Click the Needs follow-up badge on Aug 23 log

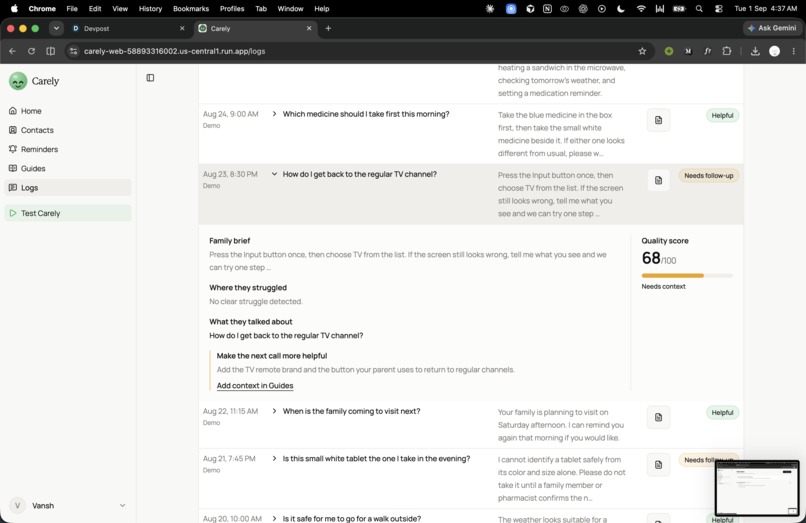(708, 175)
